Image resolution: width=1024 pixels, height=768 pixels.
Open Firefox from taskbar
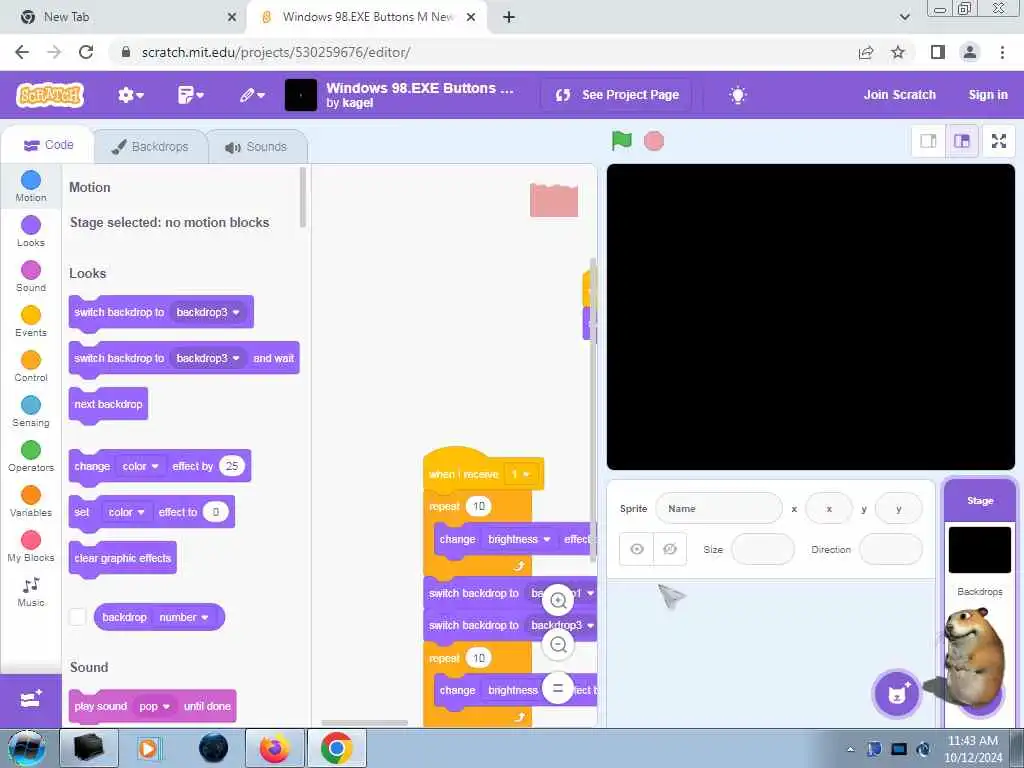point(274,748)
